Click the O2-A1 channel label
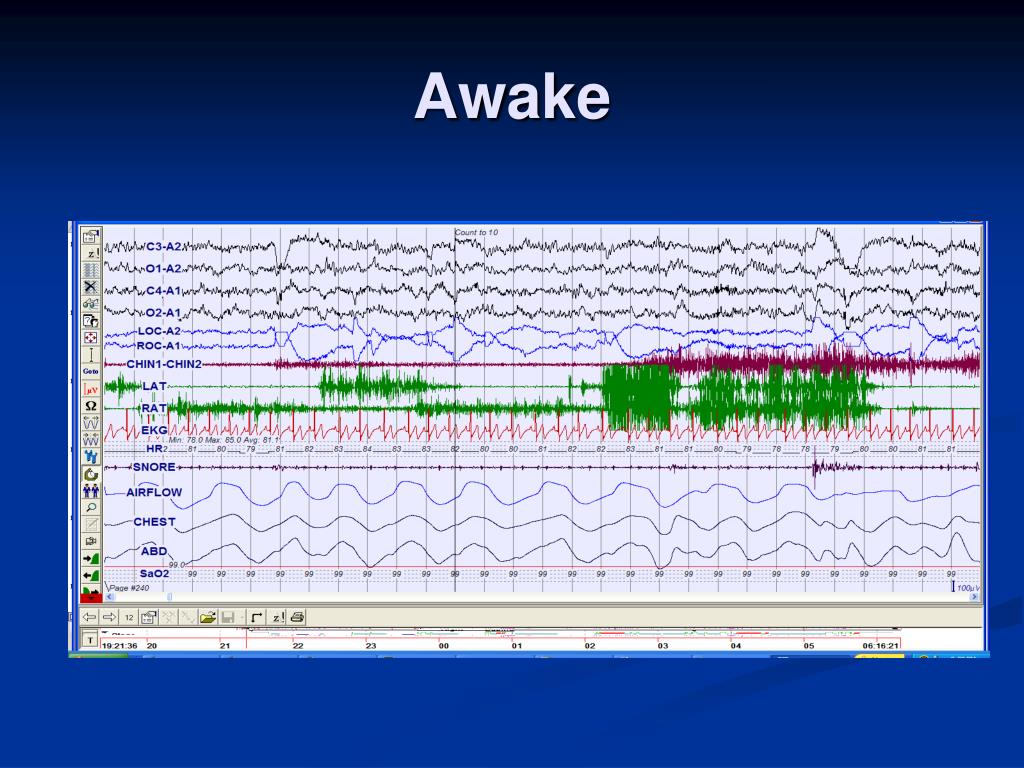This screenshot has width=1024, height=768. (163, 312)
